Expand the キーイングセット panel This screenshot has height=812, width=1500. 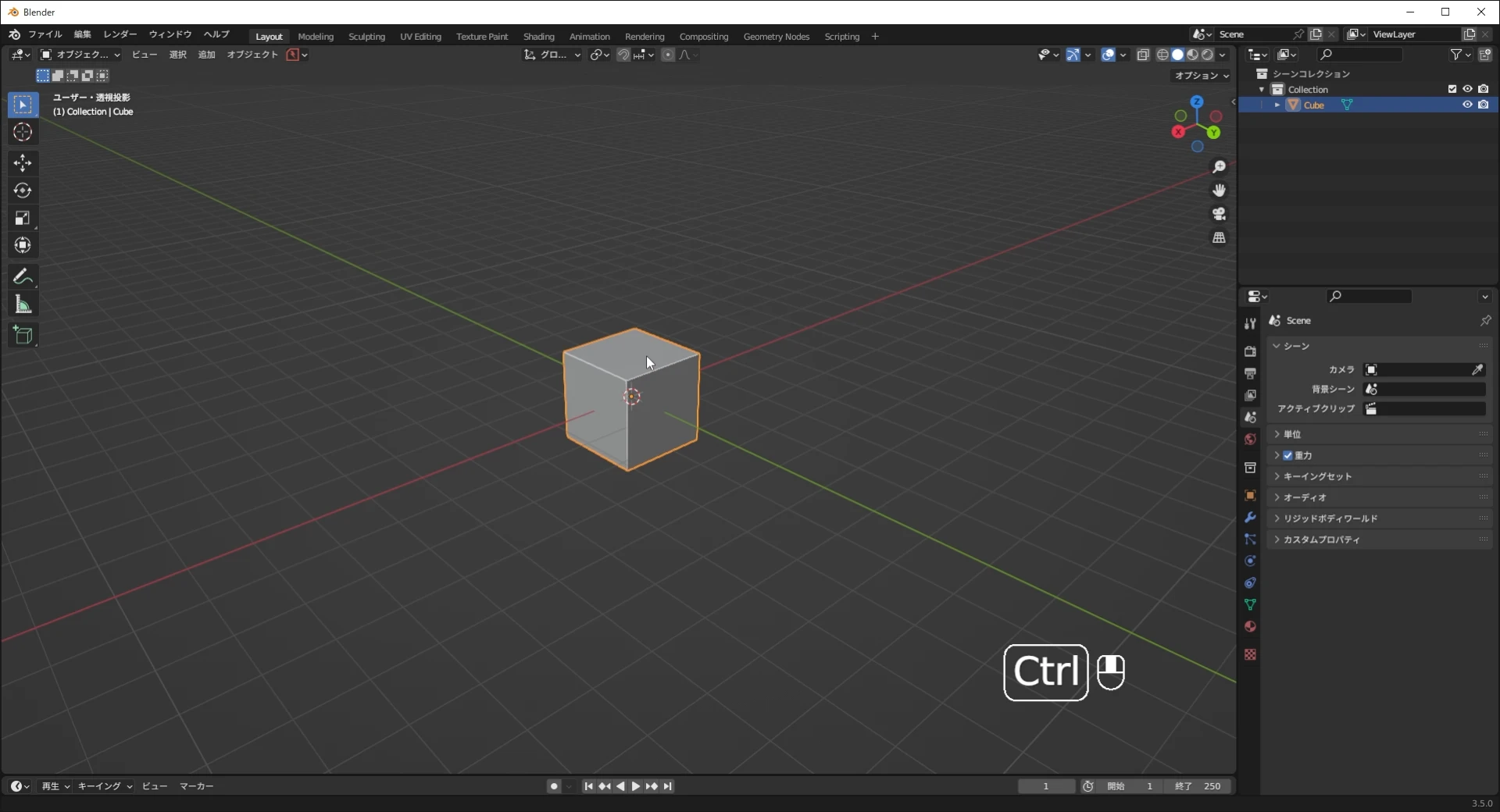coord(1379,476)
